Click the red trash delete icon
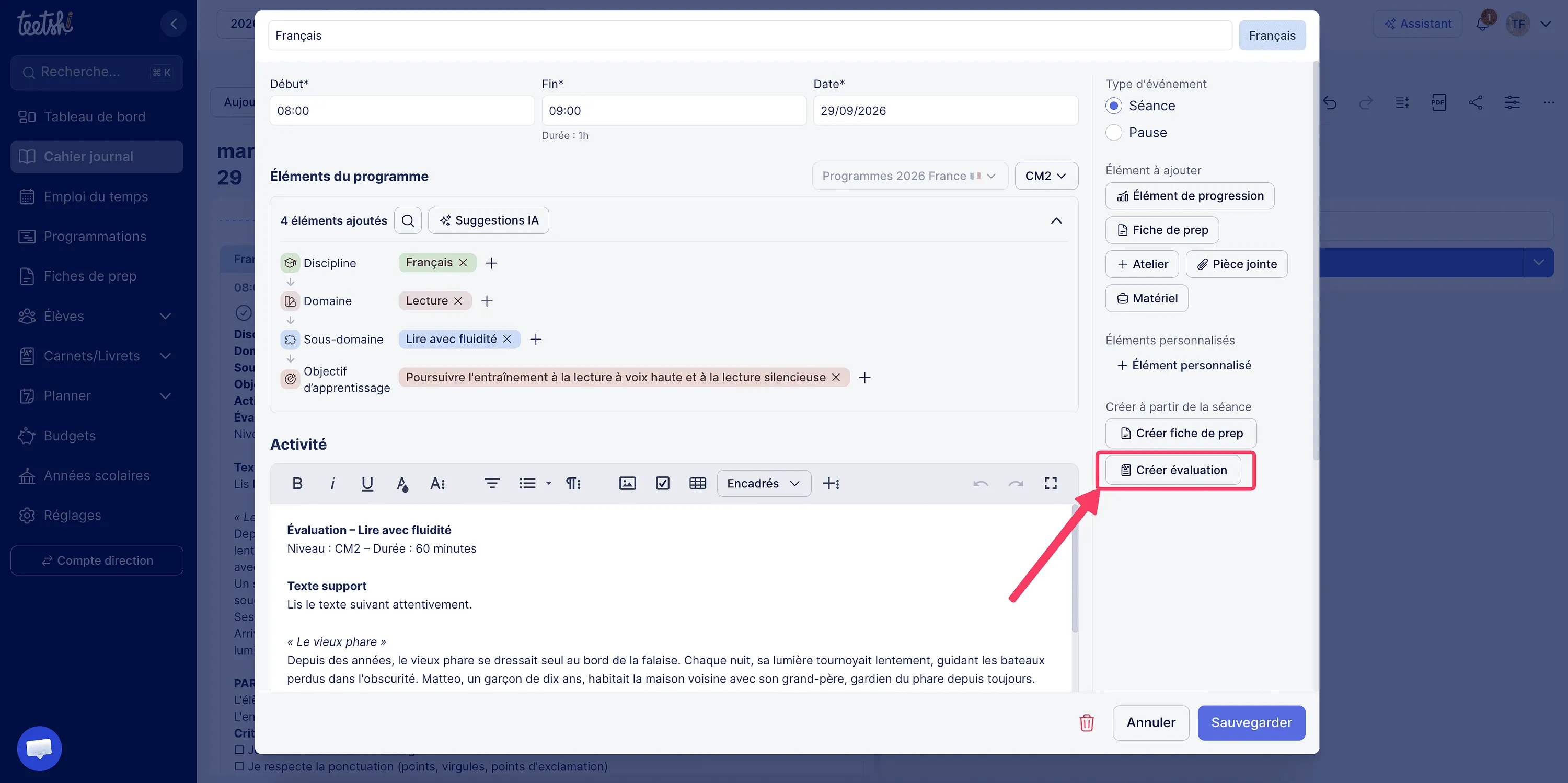 point(1087,723)
